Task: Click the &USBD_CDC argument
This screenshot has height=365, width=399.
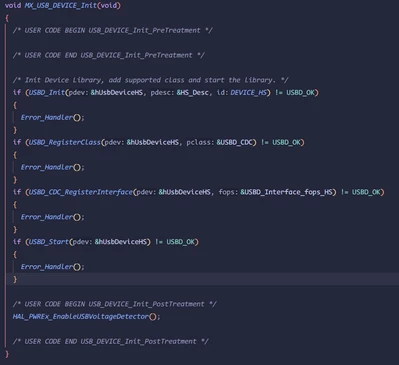Action: 235,142
